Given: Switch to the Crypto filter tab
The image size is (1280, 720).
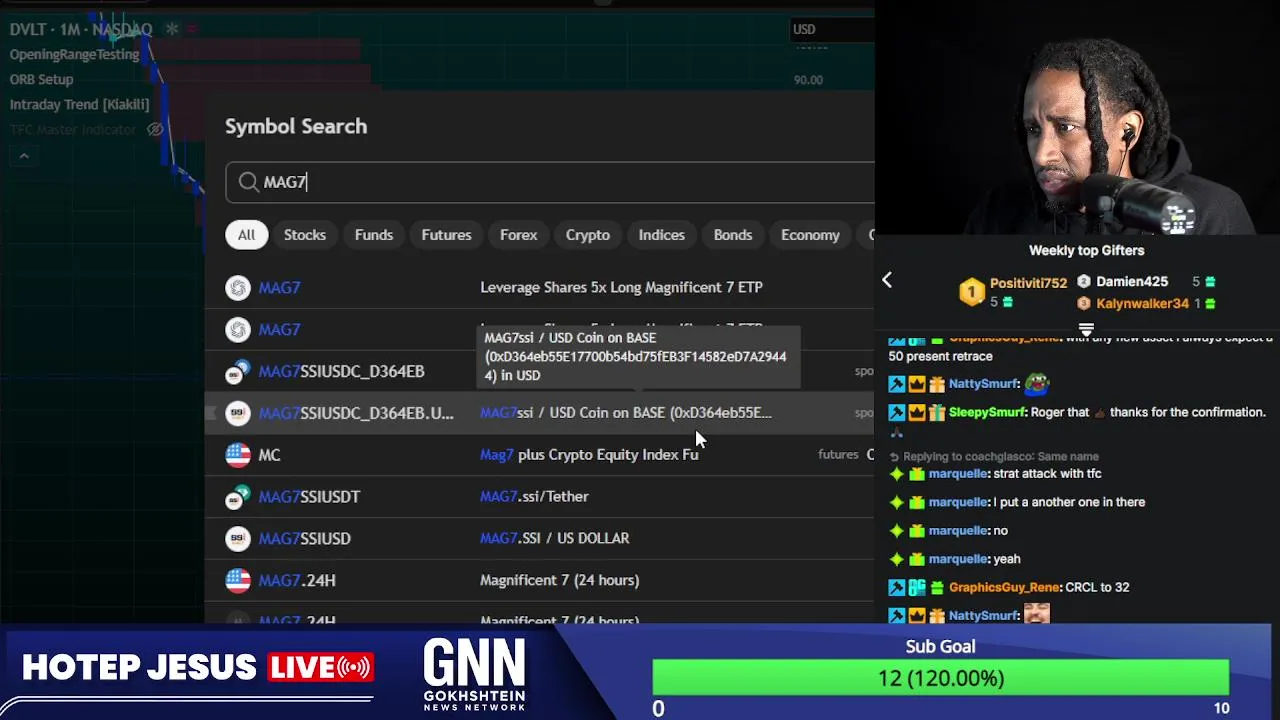Looking at the screenshot, I should (588, 235).
